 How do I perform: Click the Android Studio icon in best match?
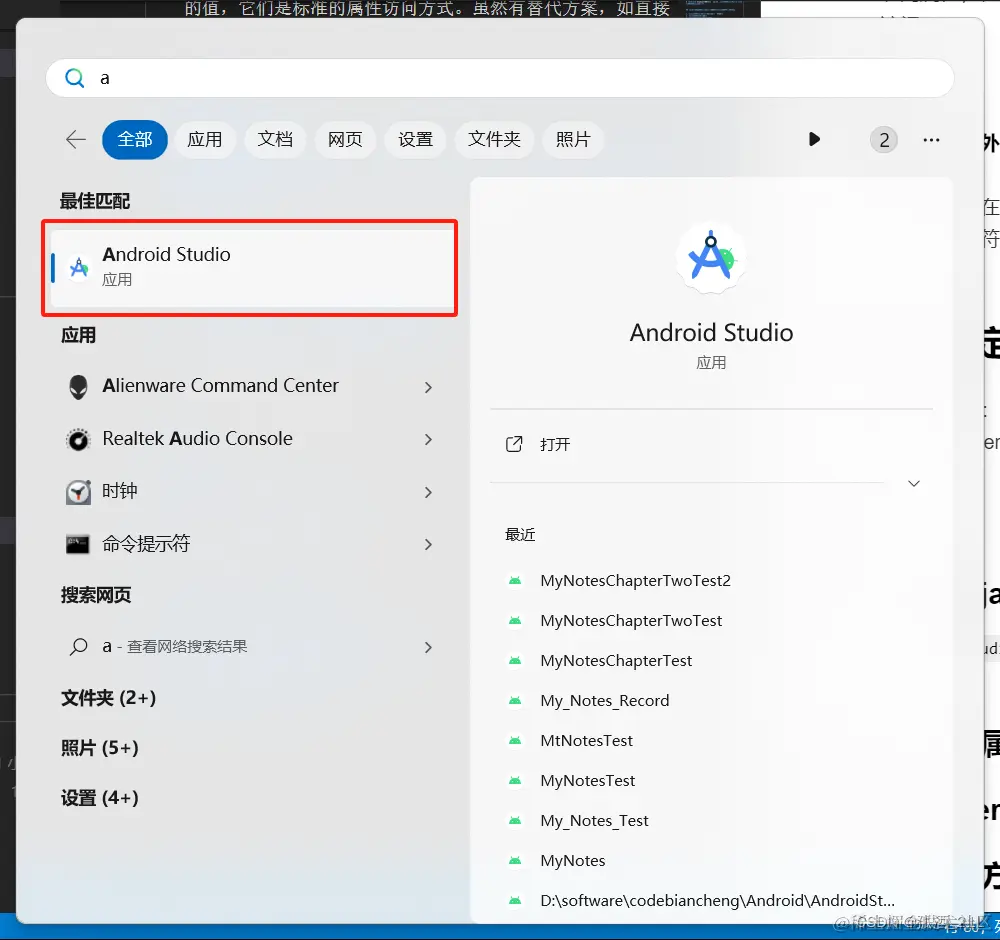pyautogui.click(x=79, y=267)
